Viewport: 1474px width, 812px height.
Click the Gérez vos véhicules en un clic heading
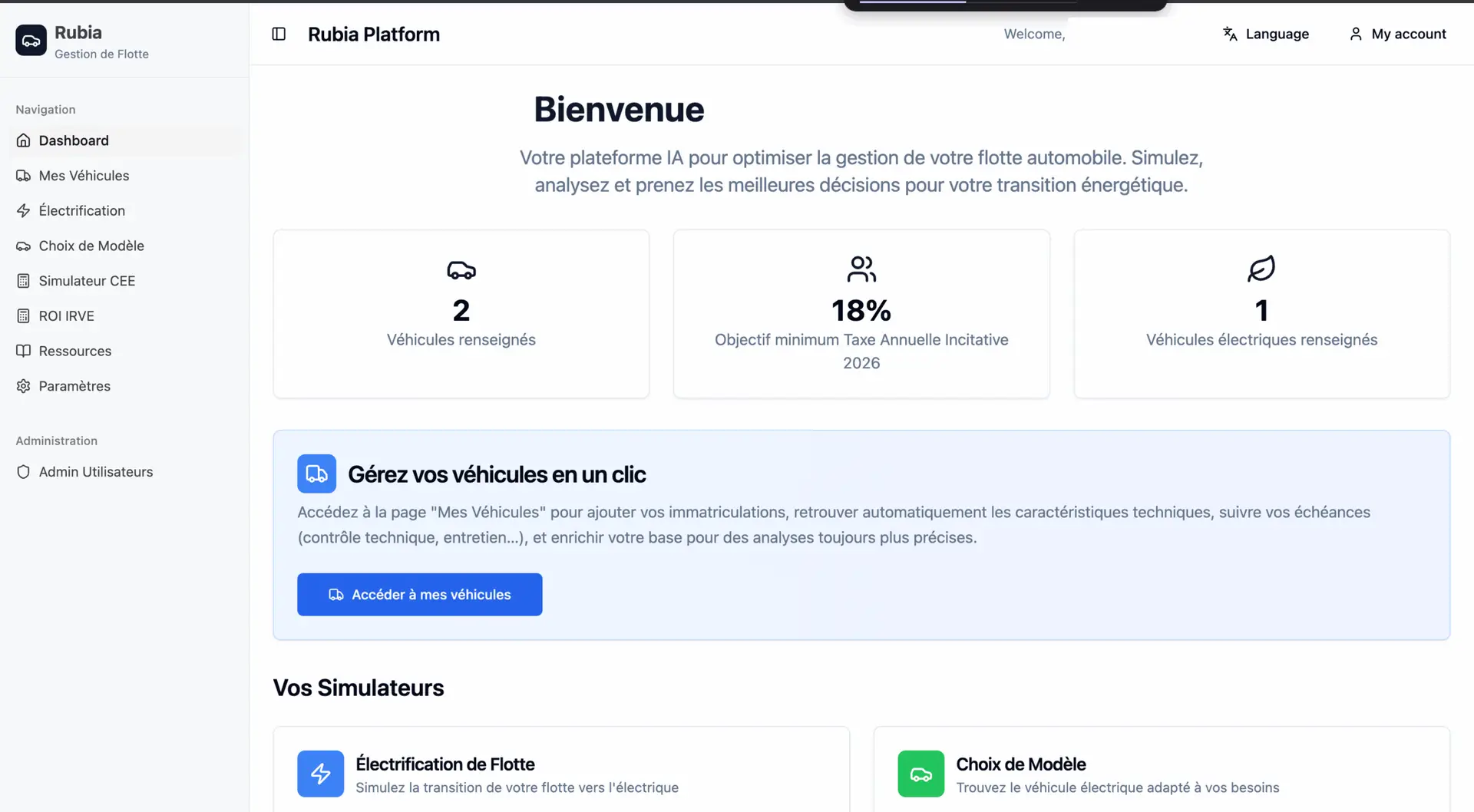tap(497, 474)
